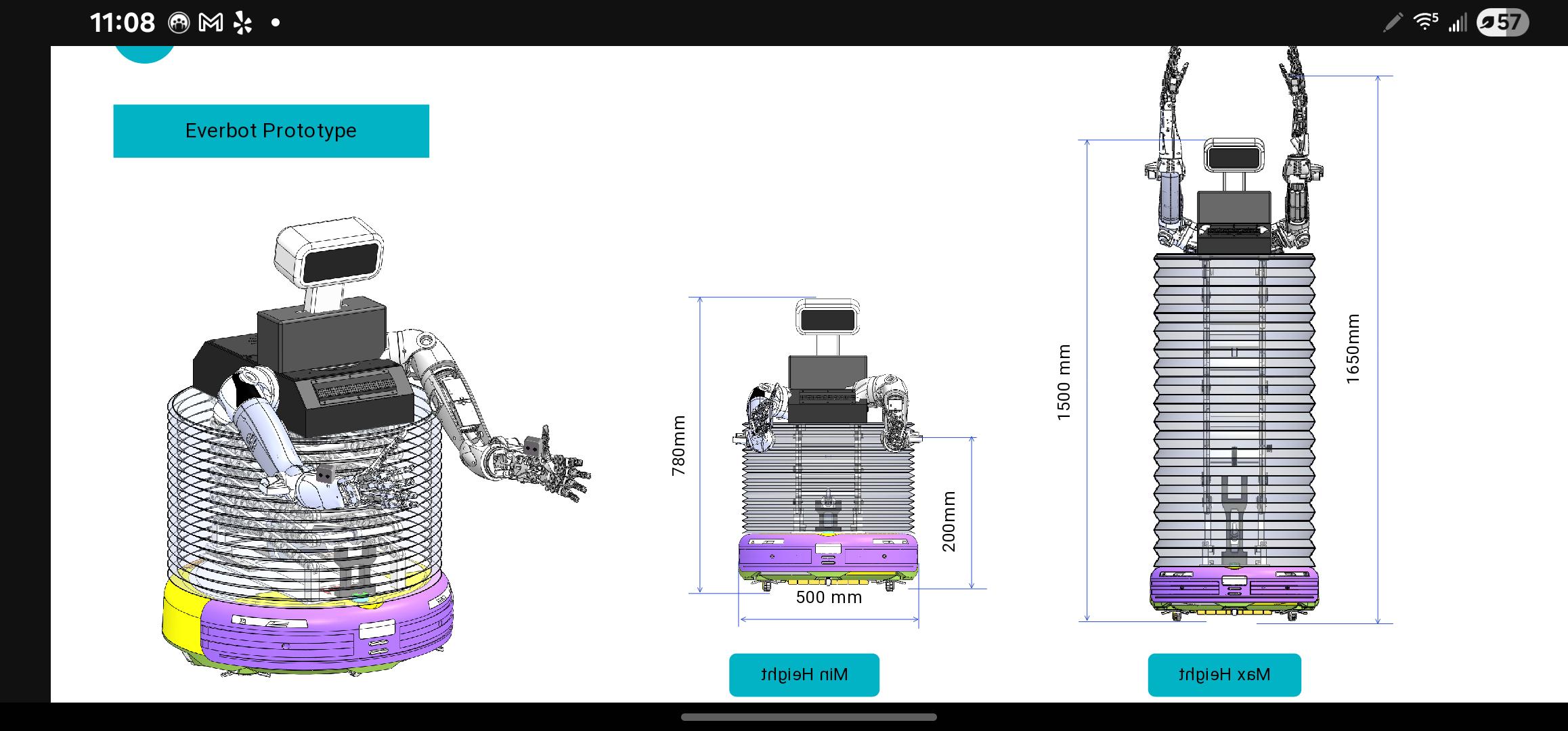
Task: Tap the 1500 mm dimension label
Action: click(x=1064, y=382)
